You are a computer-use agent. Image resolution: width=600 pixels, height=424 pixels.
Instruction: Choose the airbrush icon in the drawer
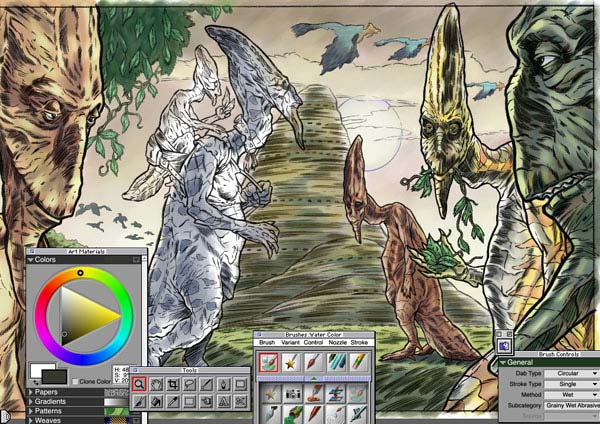[x=358, y=414]
